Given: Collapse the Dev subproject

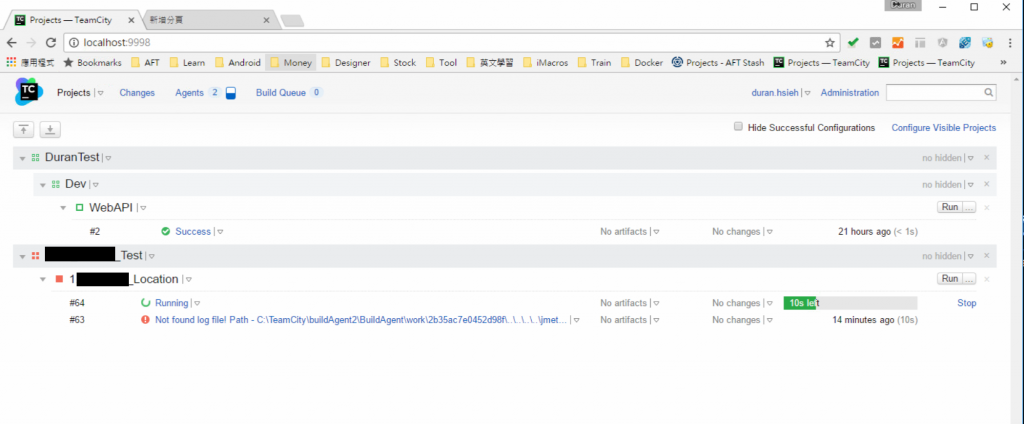Looking at the screenshot, I should (x=43, y=185).
